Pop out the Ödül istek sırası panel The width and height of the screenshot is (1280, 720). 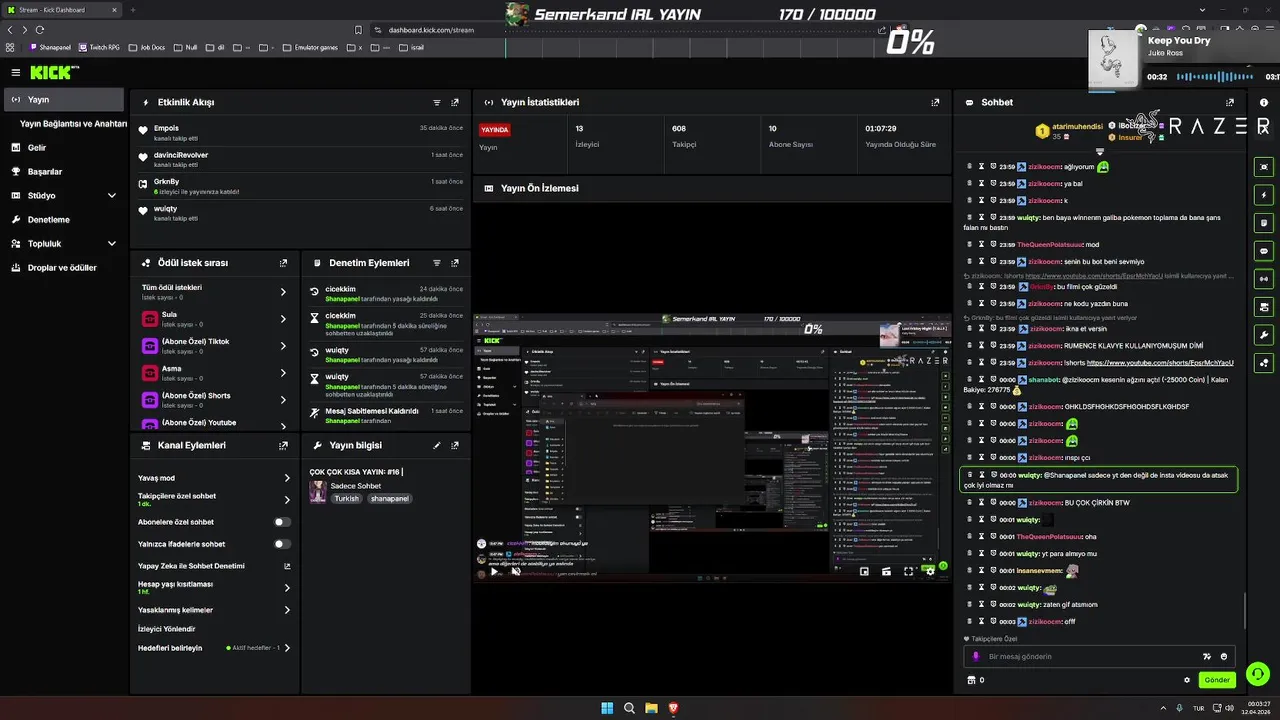284,263
